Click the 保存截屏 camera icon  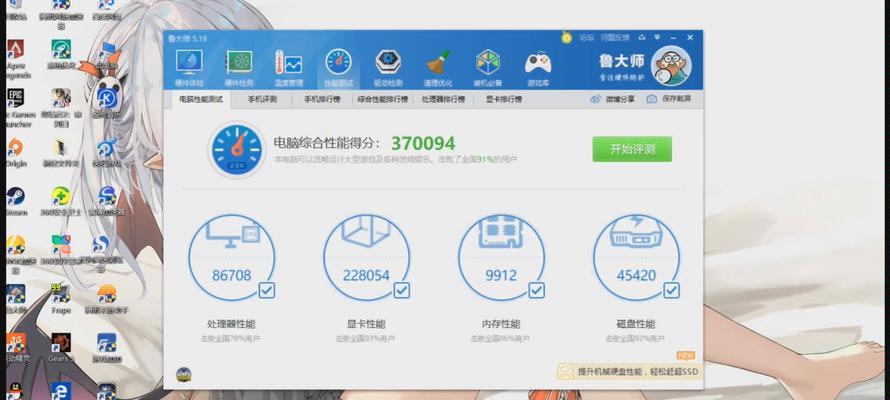point(652,99)
